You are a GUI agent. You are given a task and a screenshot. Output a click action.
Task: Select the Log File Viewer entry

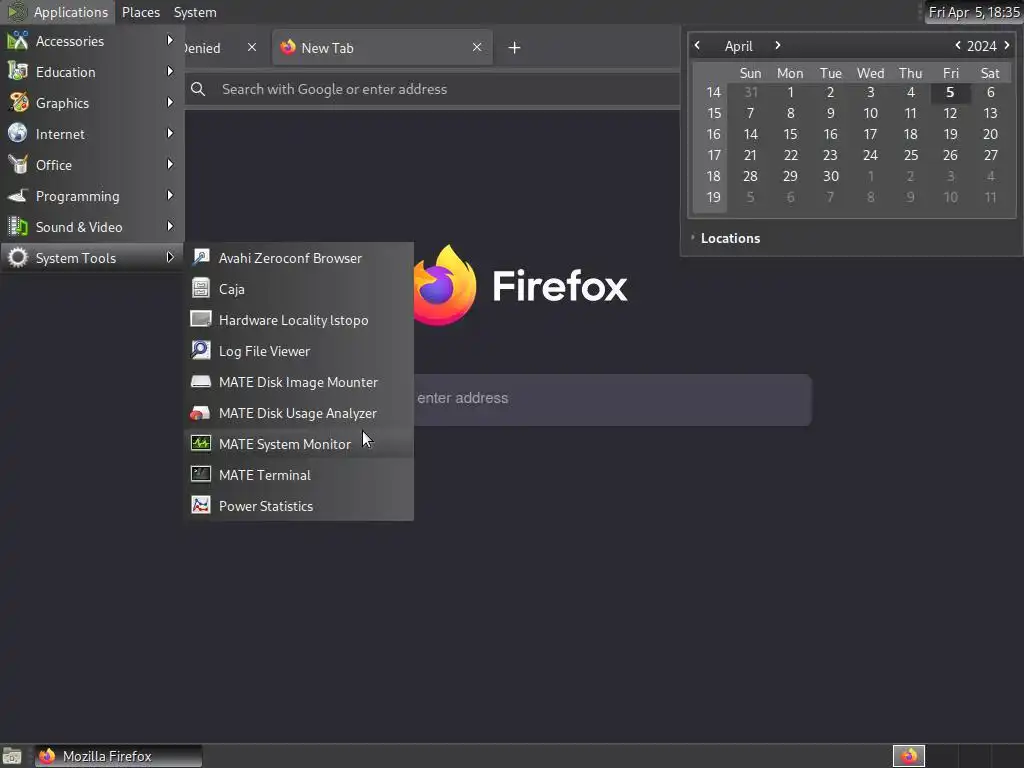(x=299, y=351)
